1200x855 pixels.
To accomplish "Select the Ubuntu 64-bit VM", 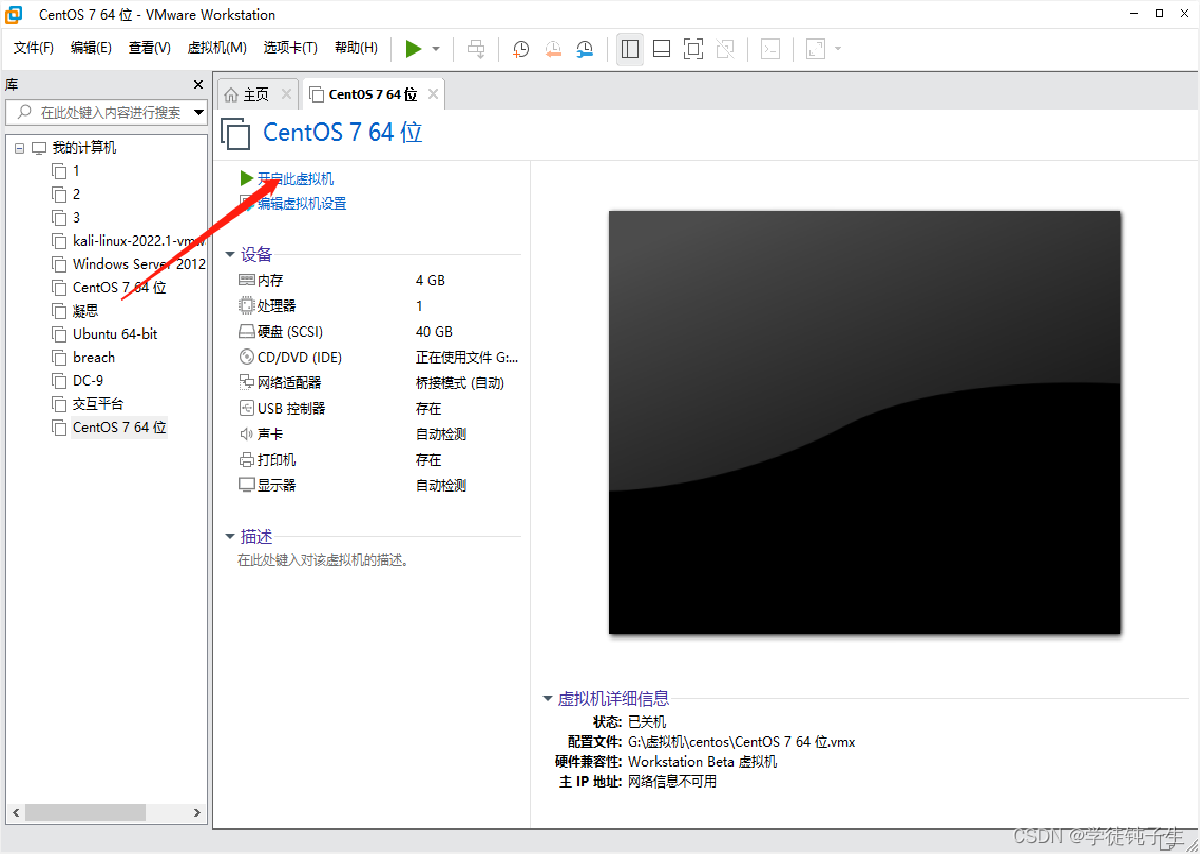I will pos(105,334).
